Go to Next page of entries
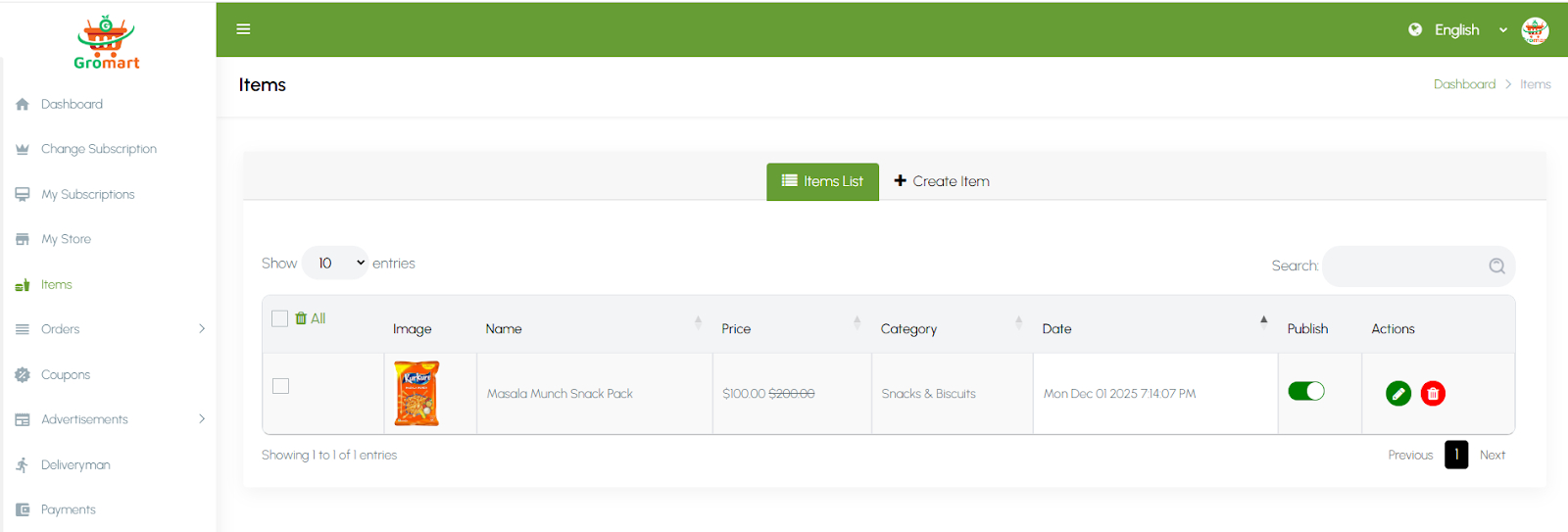The image size is (1568, 532). point(1492,456)
